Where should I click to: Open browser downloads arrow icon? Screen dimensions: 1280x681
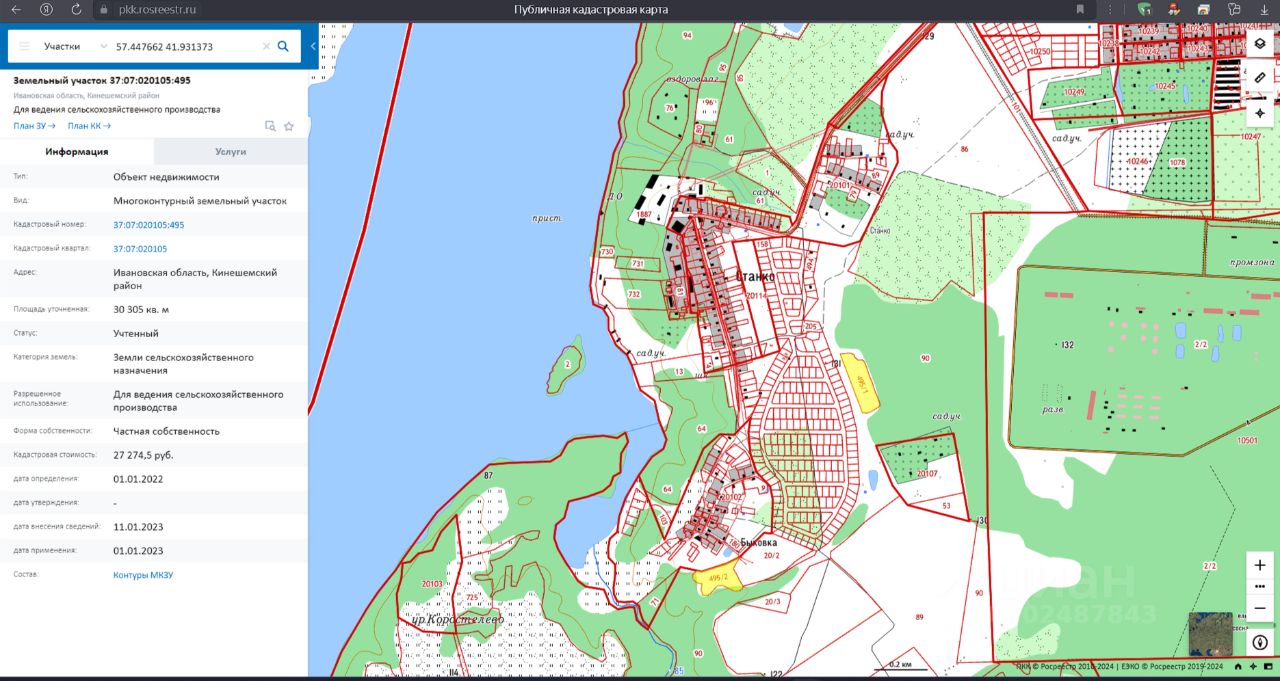coord(1264,9)
